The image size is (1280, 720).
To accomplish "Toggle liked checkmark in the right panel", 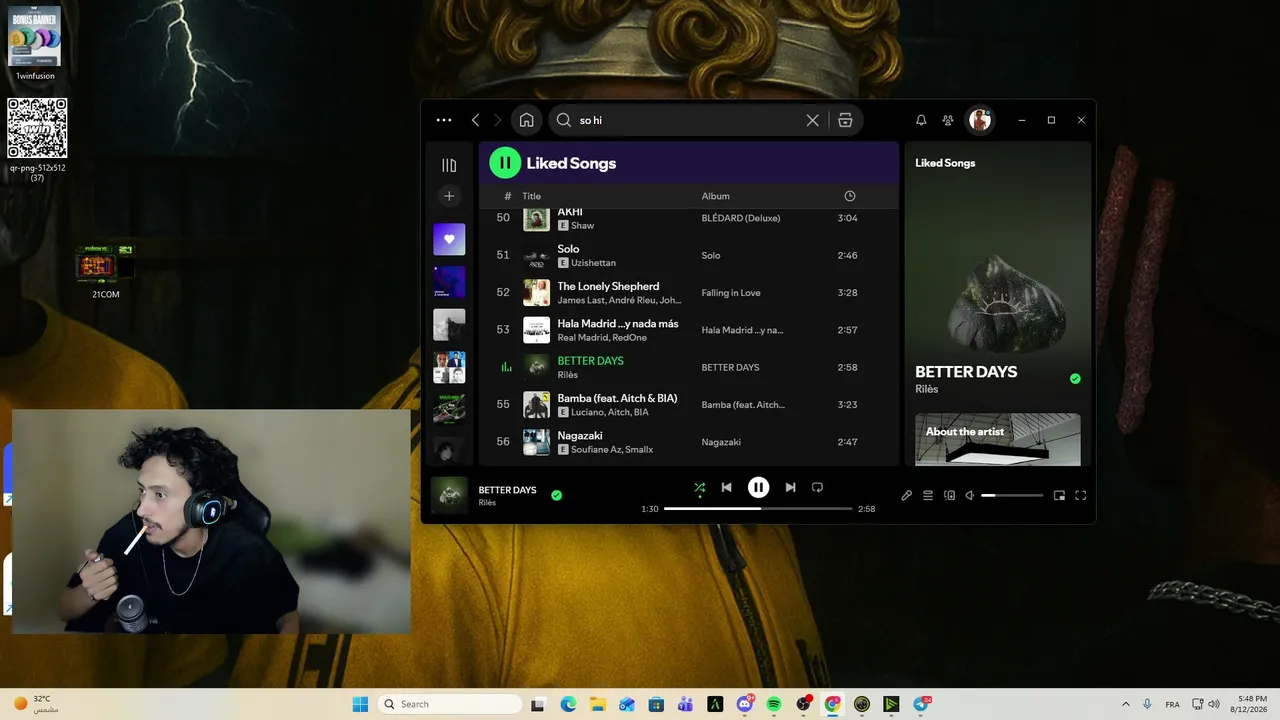I will [1075, 379].
